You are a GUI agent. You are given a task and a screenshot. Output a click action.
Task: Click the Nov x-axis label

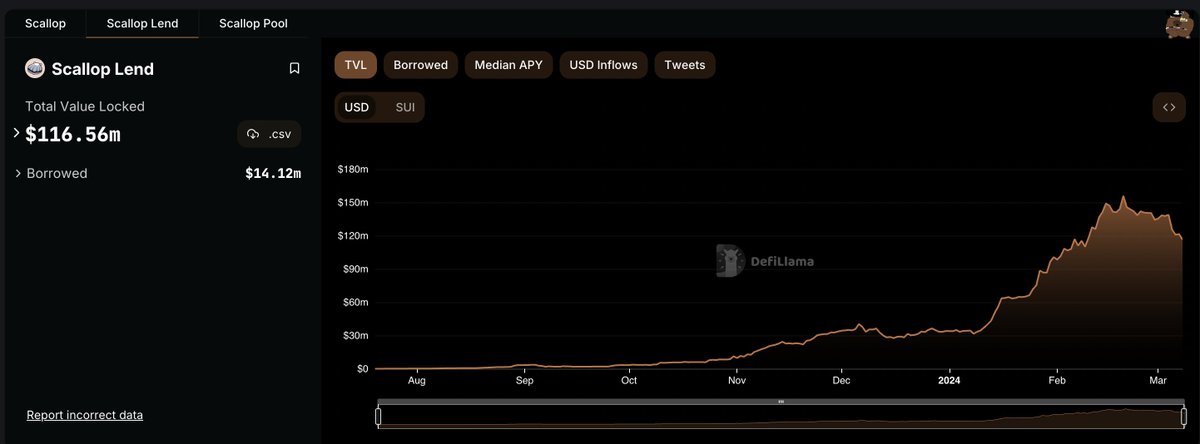[737, 381]
